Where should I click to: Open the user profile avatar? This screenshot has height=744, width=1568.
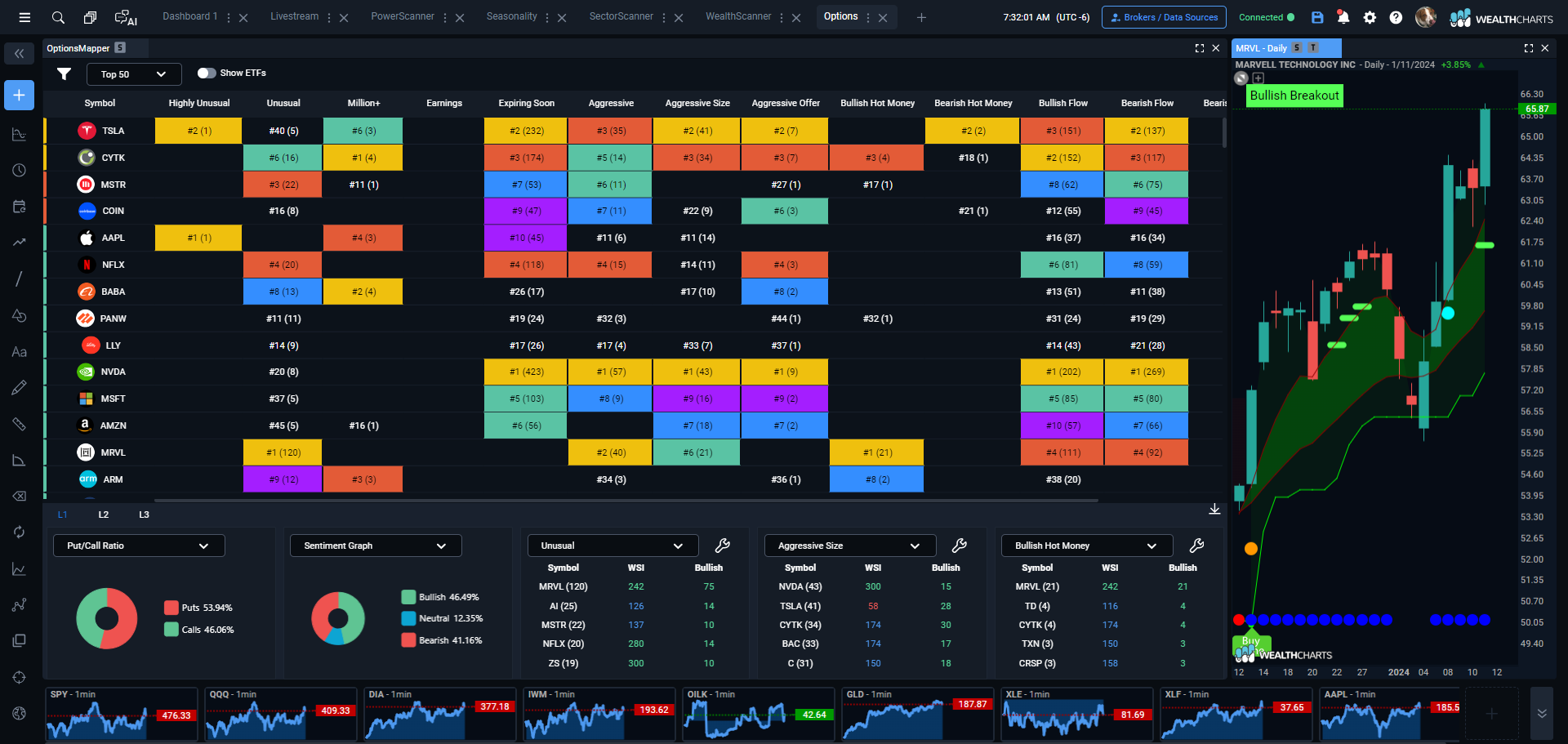(x=1425, y=17)
